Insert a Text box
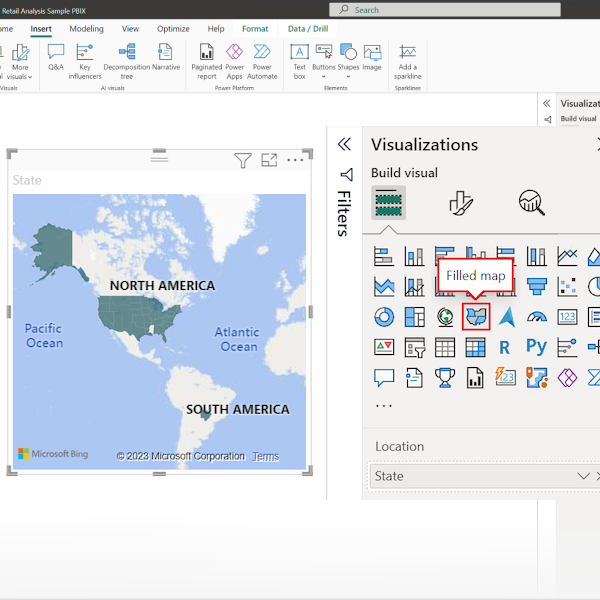 (300, 61)
